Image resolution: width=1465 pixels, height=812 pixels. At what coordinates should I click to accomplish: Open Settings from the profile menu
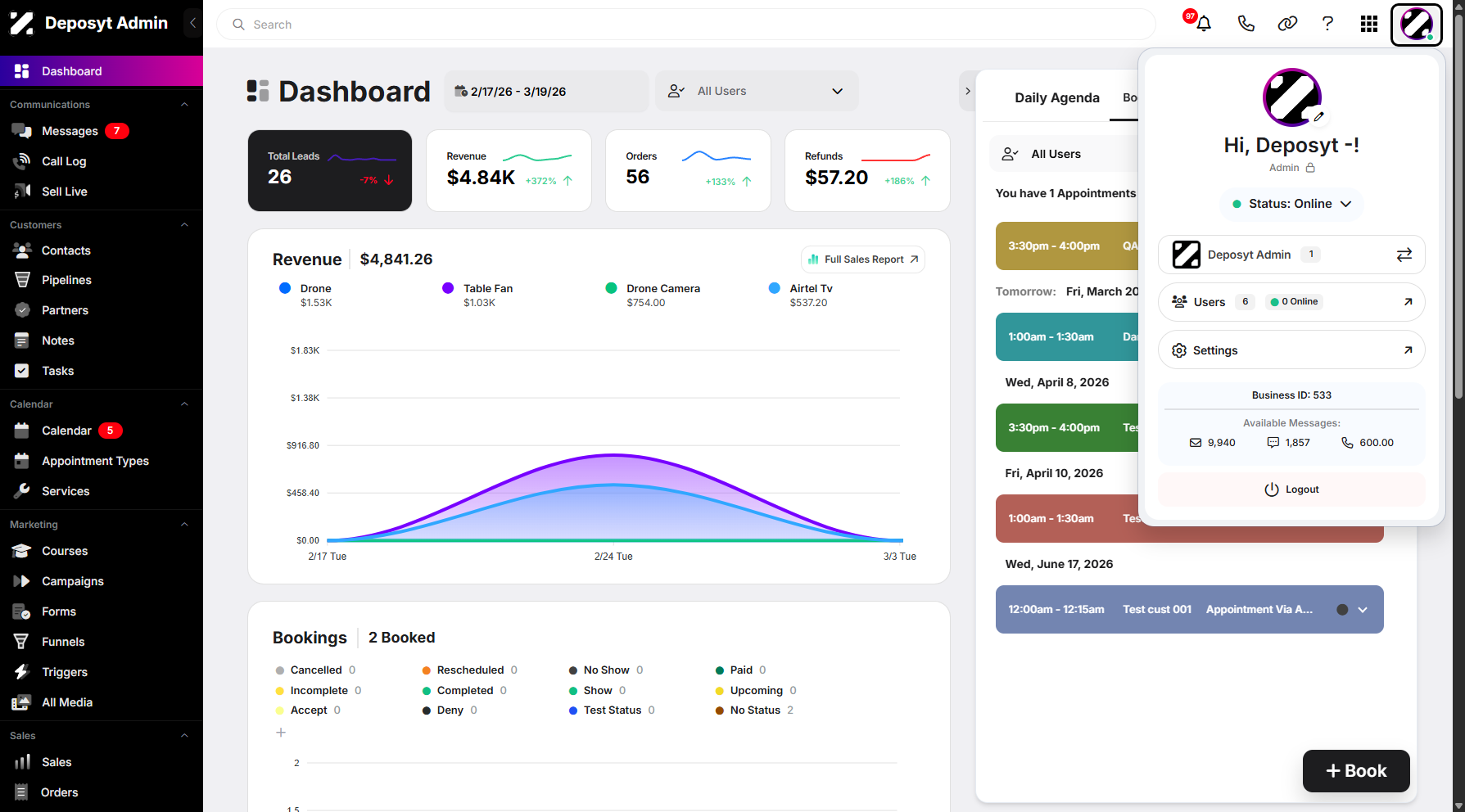click(x=1291, y=350)
